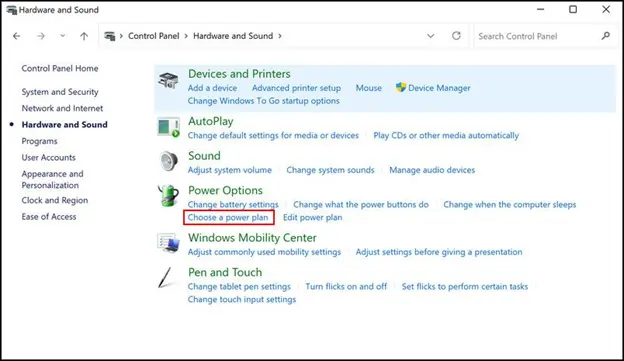Open Windows Mobility Center heading
This screenshot has width=624, height=361.
click(252, 238)
